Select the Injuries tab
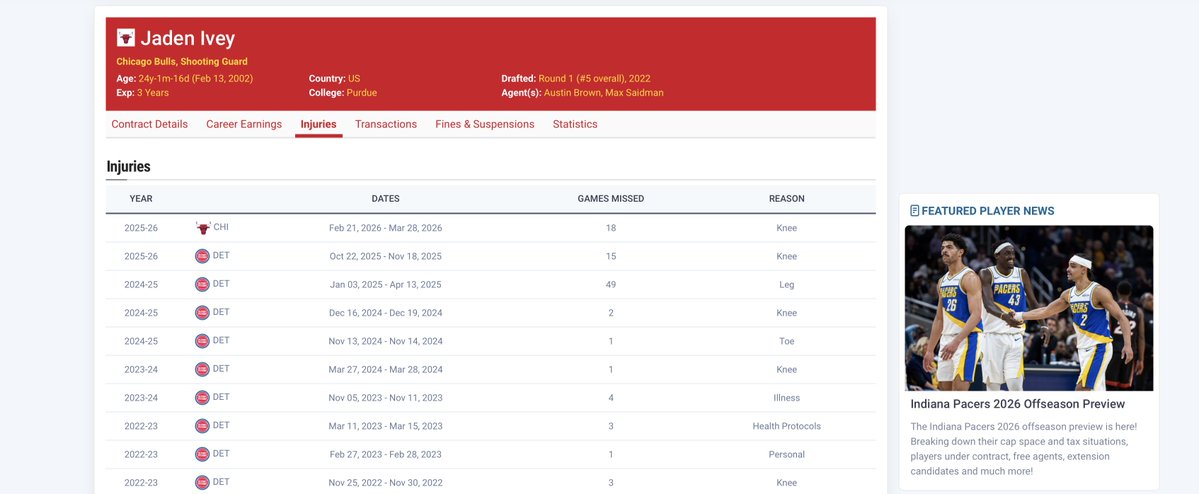The image size is (1199, 494). (319, 124)
